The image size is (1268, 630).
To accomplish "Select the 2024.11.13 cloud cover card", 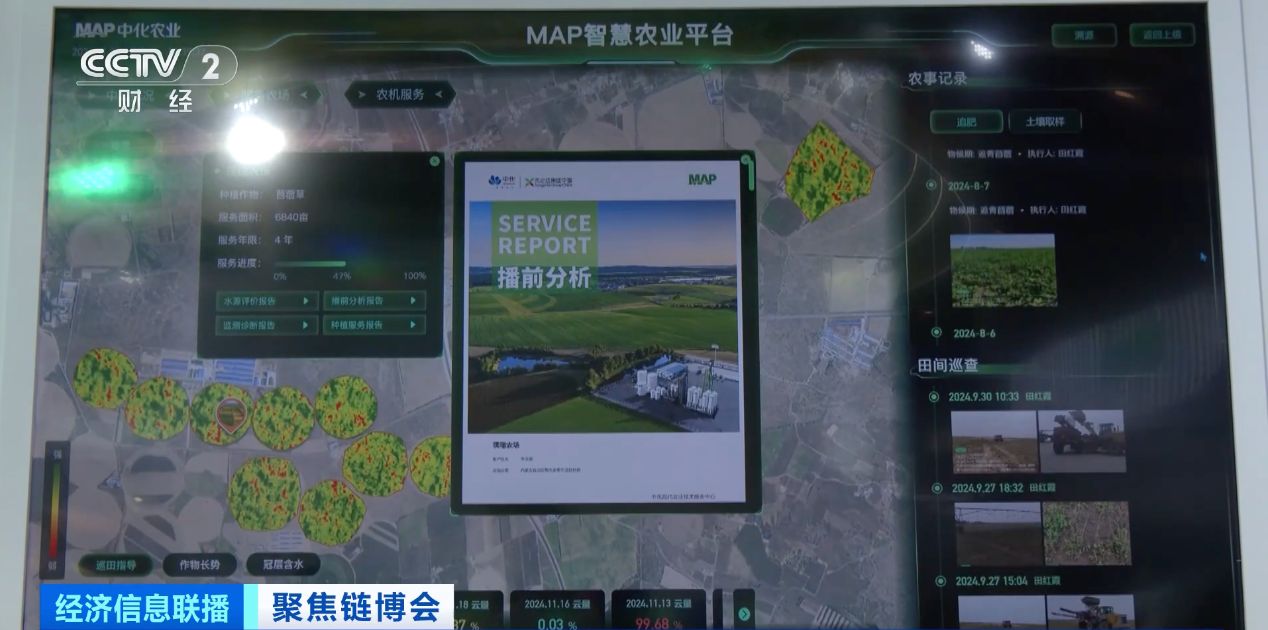I will 658,610.
